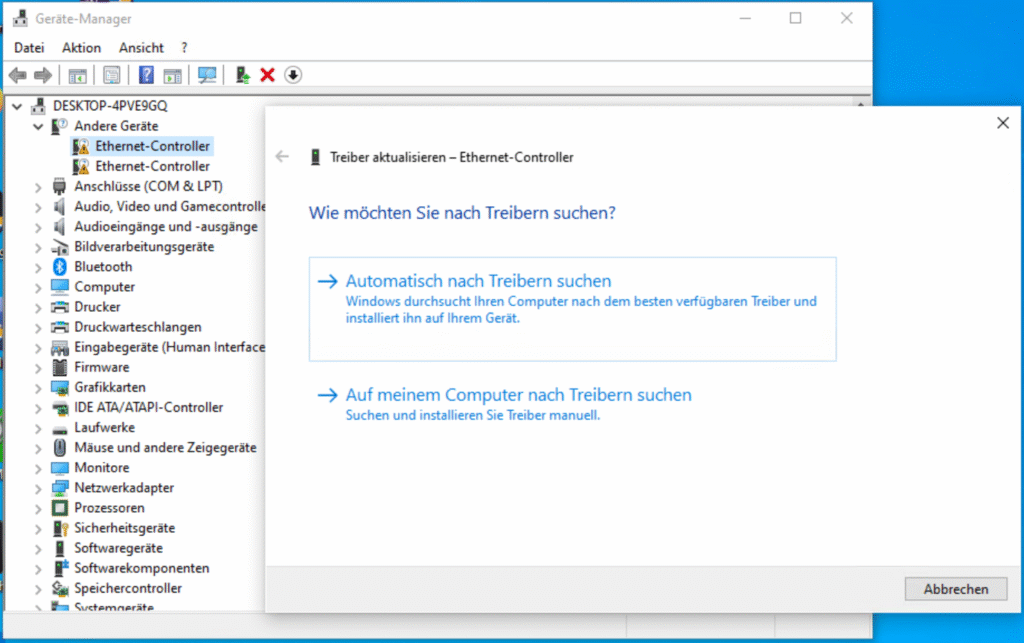The image size is (1024, 643).
Task: Open the Datei menu
Action: click(x=29, y=47)
